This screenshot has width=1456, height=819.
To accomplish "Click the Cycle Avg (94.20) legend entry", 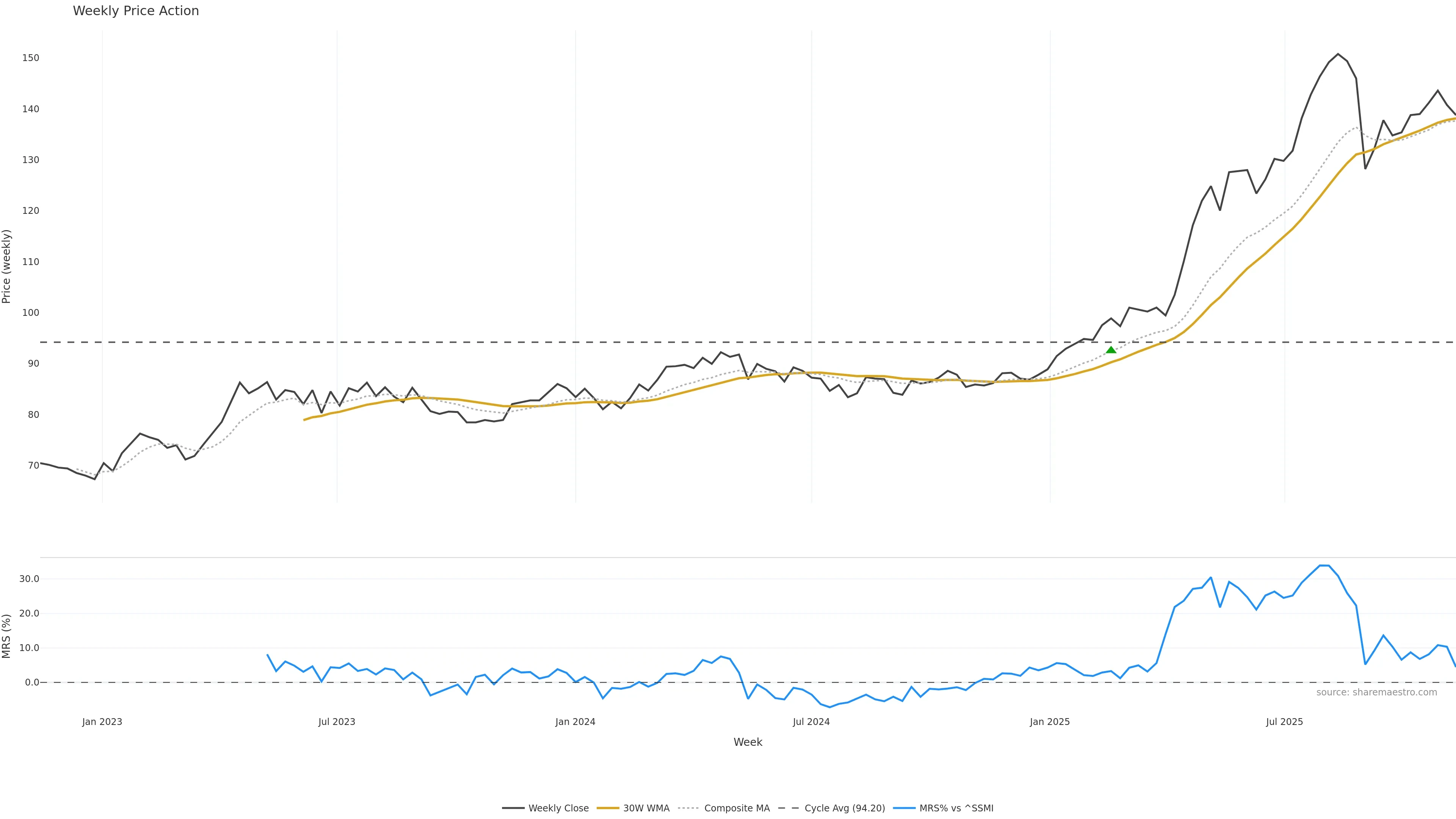I will tap(844, 808).
